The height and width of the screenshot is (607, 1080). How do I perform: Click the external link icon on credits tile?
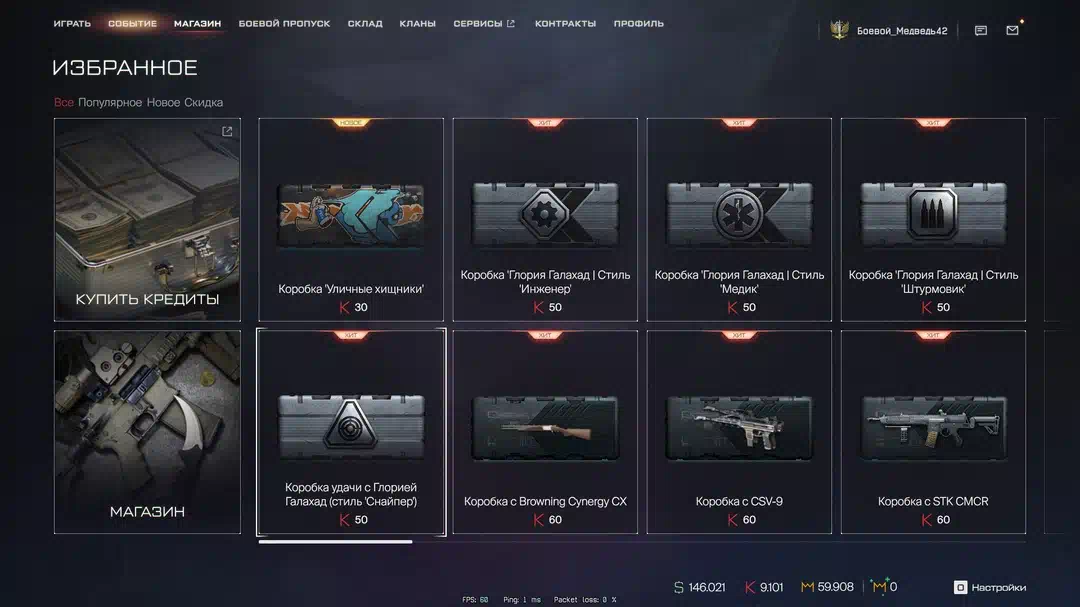point(227,131)
